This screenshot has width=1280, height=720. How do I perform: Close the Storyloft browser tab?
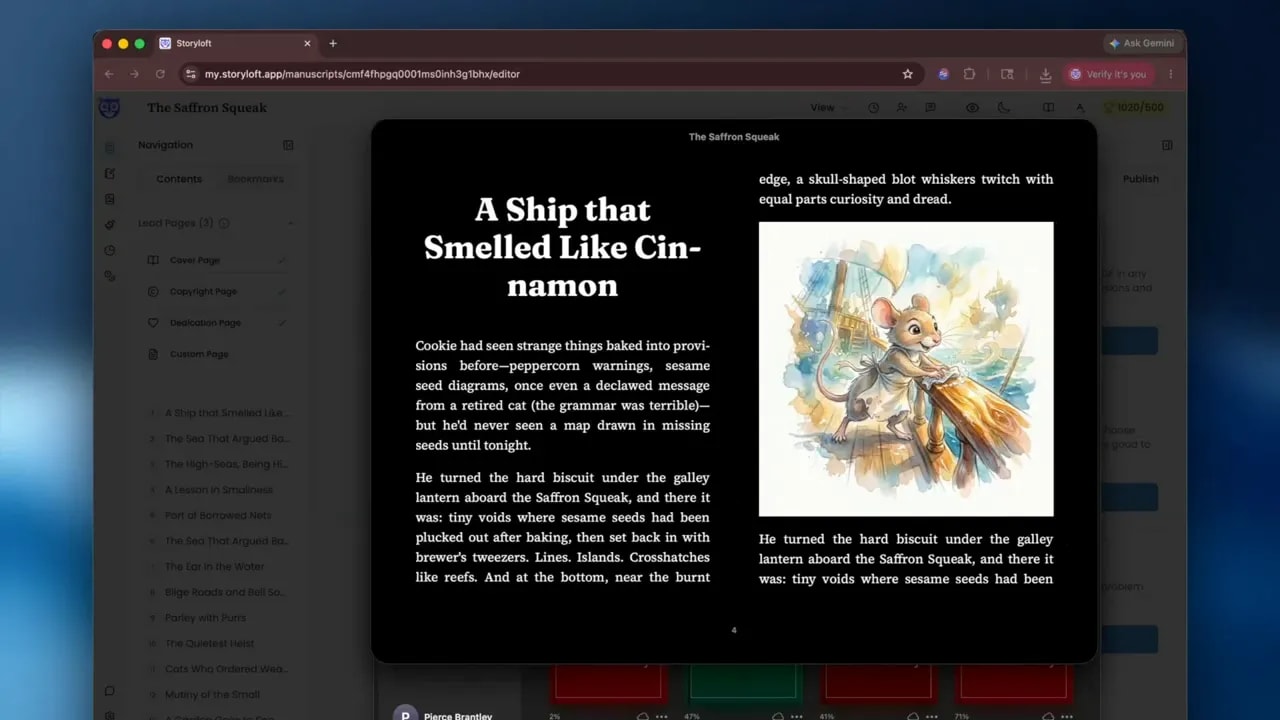pyautogui.click(x=307, y=43)
